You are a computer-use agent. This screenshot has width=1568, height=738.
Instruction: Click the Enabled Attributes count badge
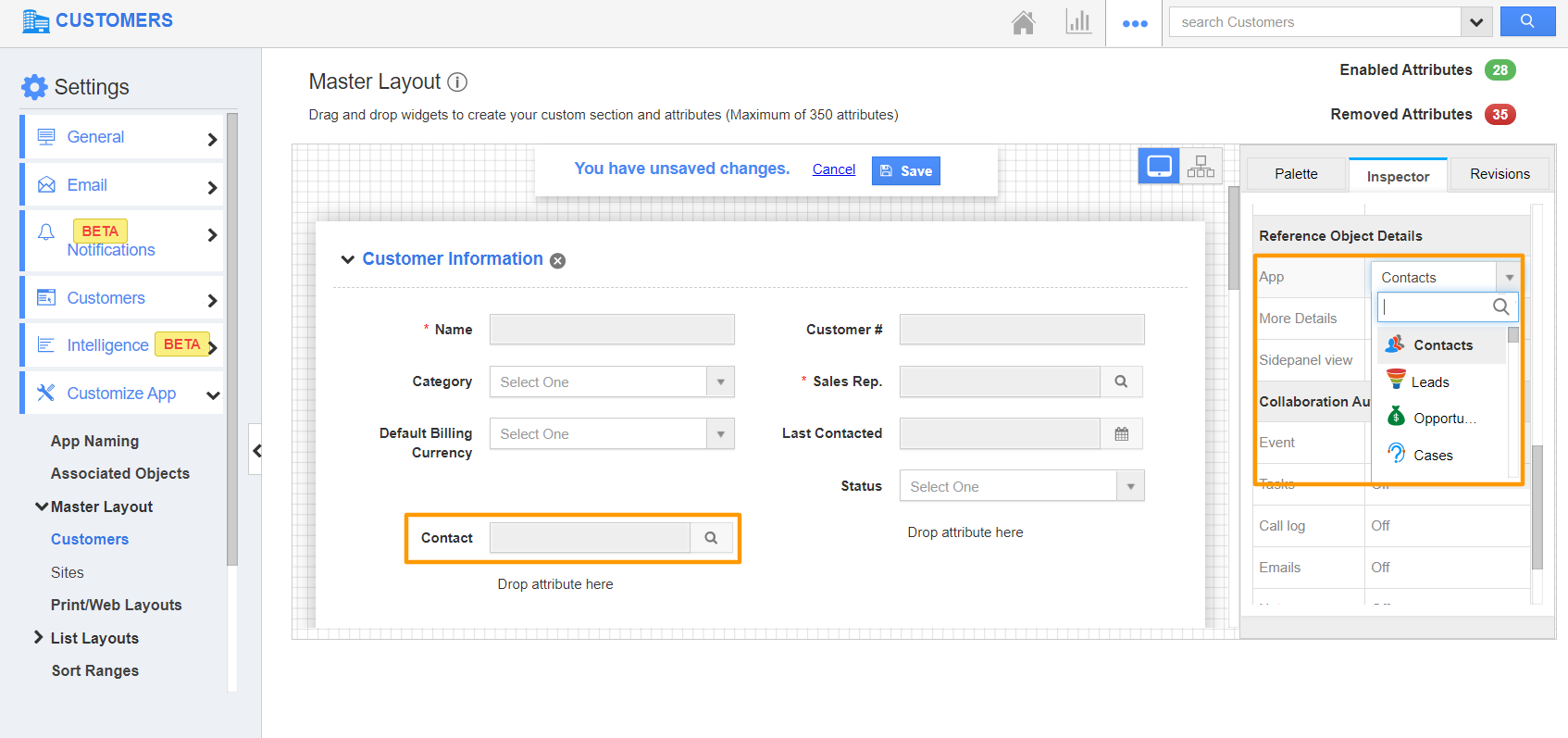(x=1500, y=70)
